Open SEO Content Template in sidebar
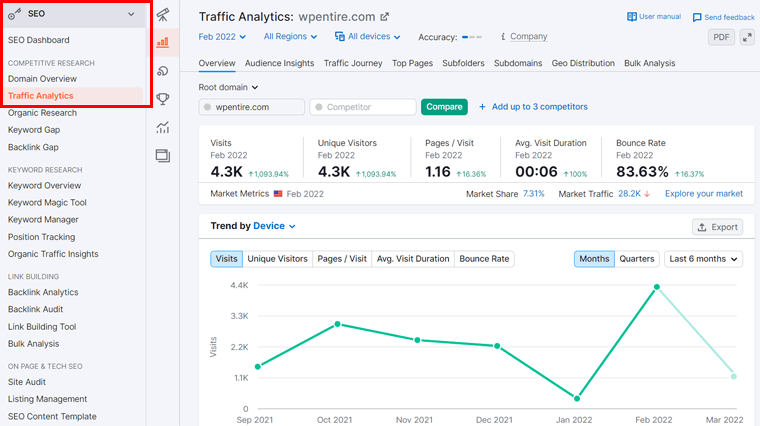This screenshot has height=426, width=760. (x=52, y=416)
